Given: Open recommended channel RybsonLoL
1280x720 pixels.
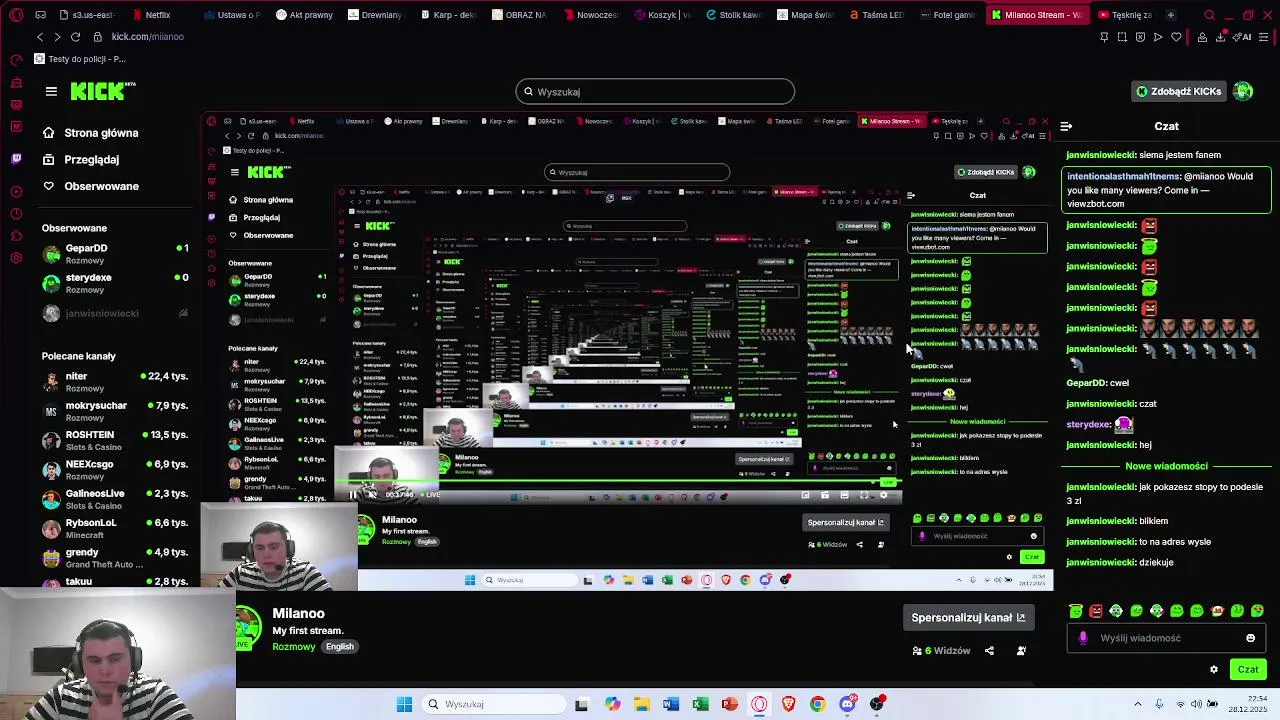Looking at the screenshot, I should point(115,528).
